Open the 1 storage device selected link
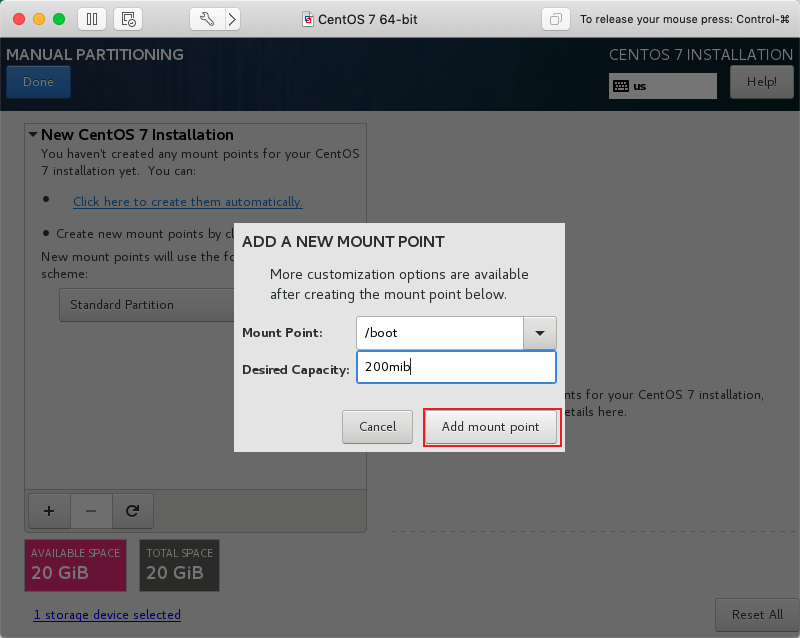 [x=107, y=615]
